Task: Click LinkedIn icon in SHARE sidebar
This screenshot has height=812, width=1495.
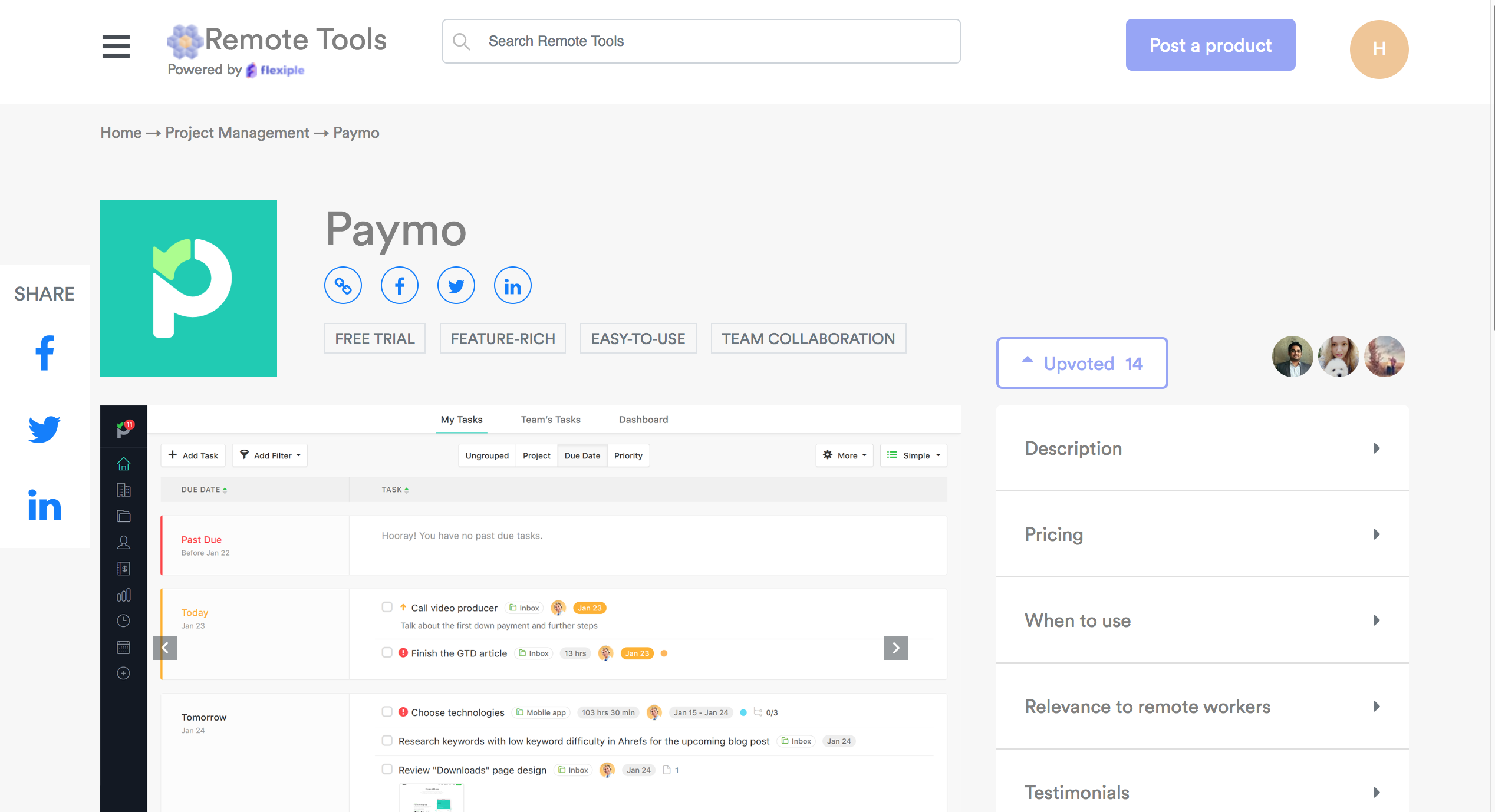Action: tap(45, 506)
